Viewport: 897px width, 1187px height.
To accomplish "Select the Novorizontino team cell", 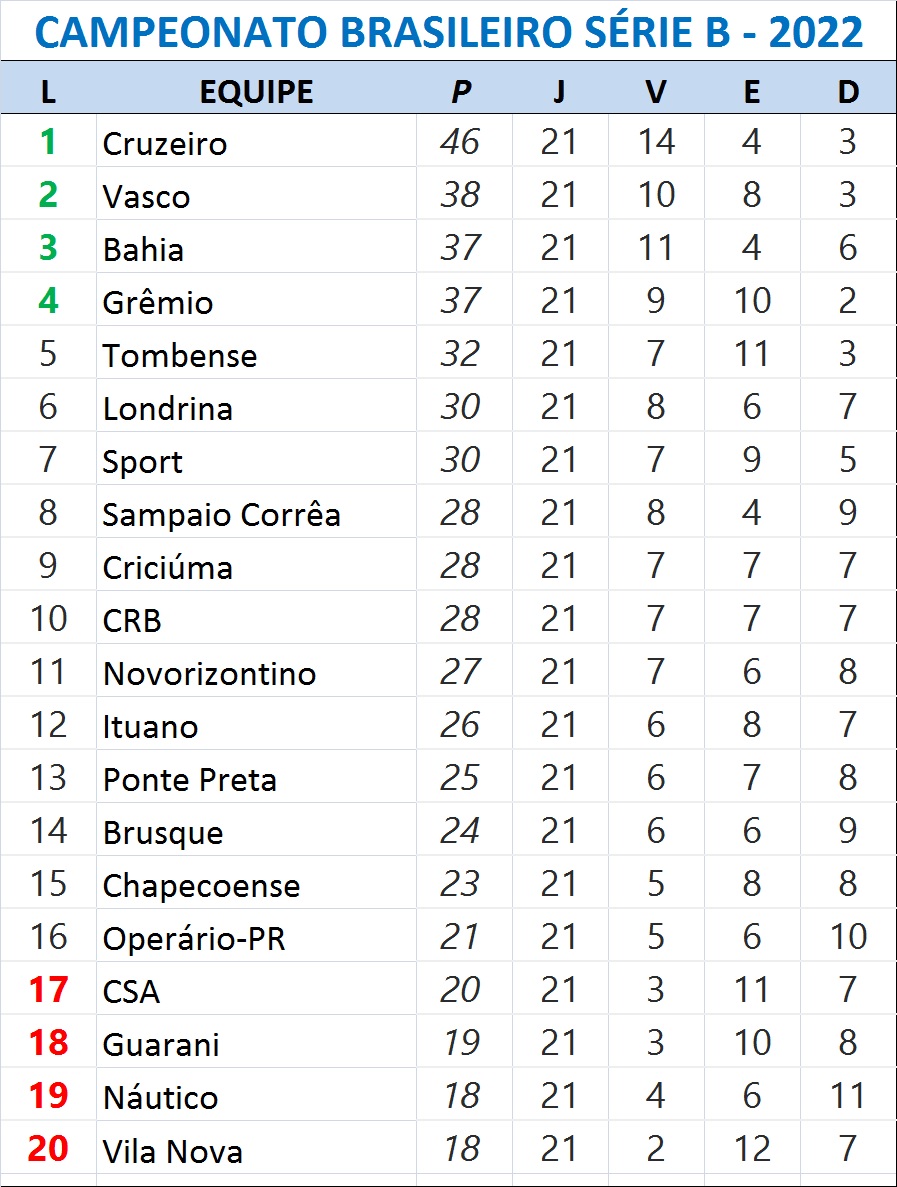I will [x=257, y=671].
